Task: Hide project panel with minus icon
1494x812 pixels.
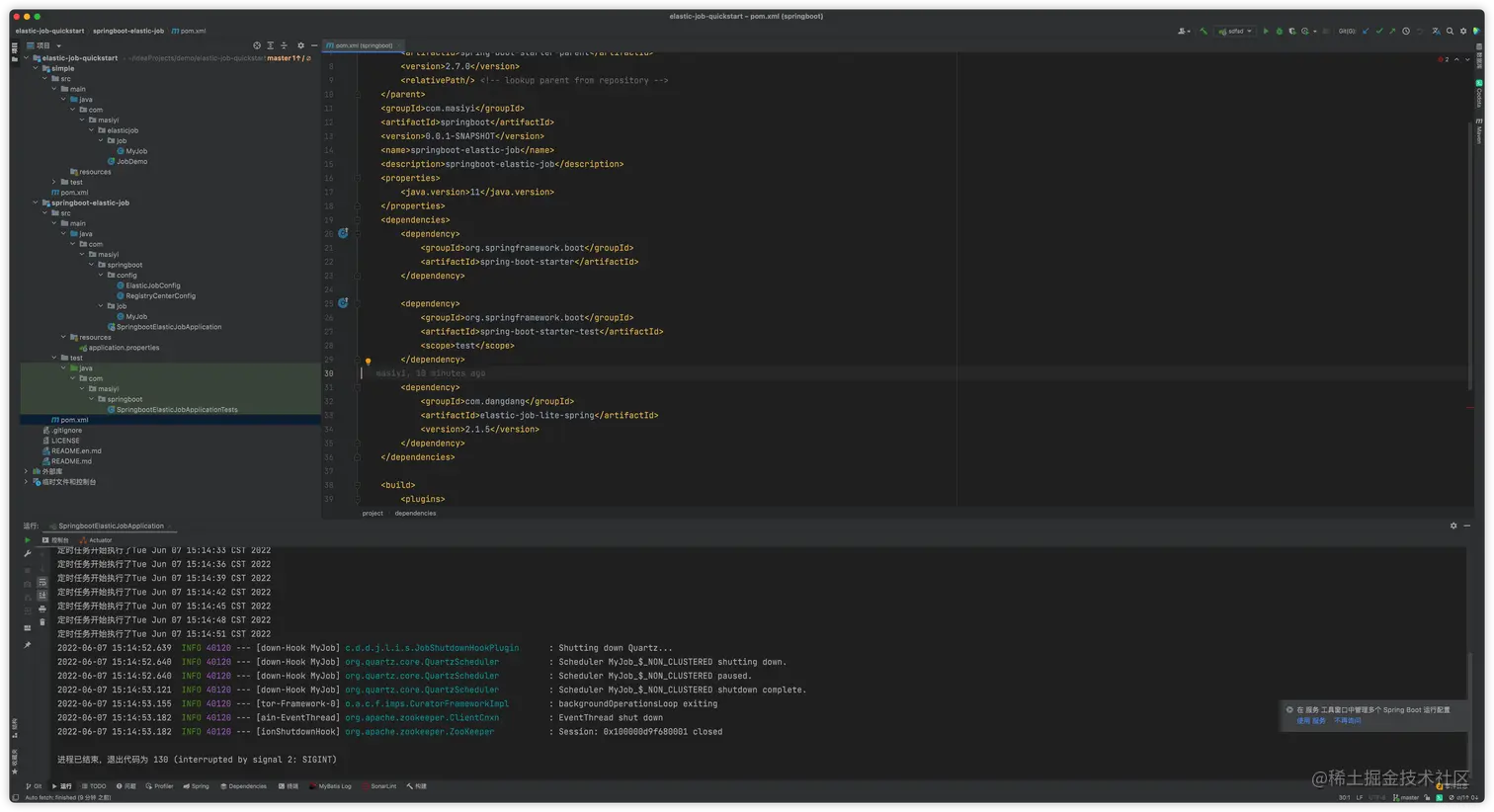Action: tap(315, 45)
